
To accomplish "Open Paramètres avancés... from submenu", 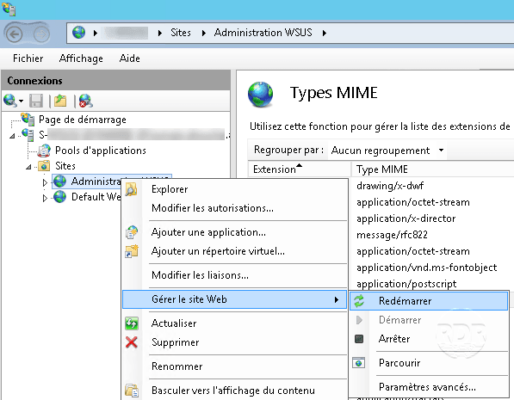I will click(x=429, y=387).
